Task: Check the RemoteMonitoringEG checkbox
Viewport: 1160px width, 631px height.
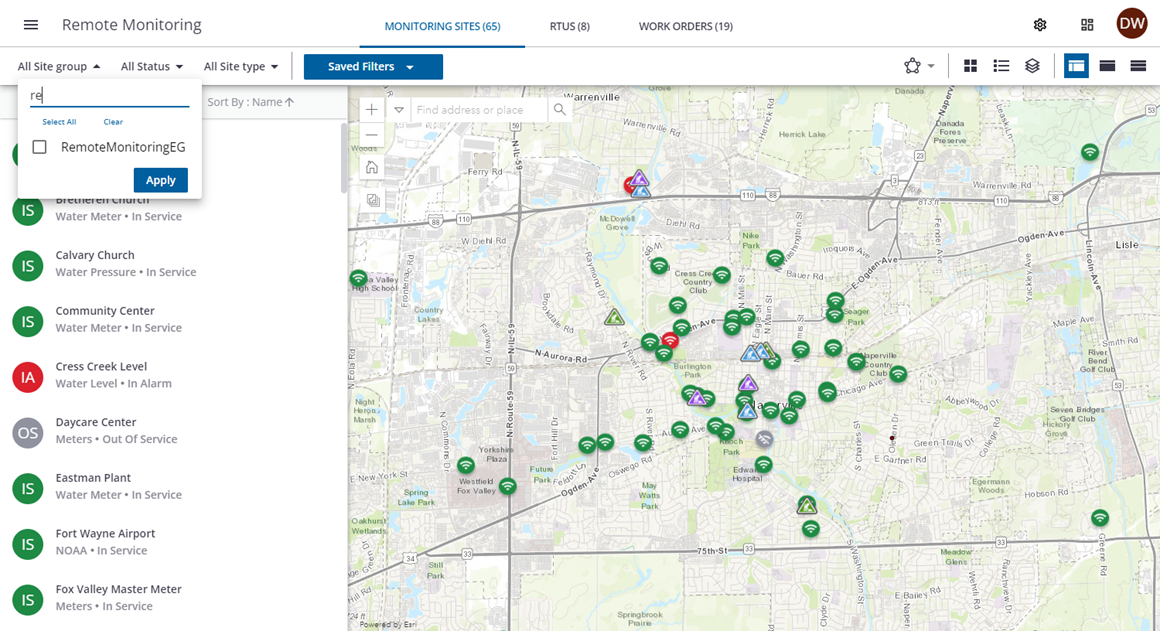Action: click(40, 147)
